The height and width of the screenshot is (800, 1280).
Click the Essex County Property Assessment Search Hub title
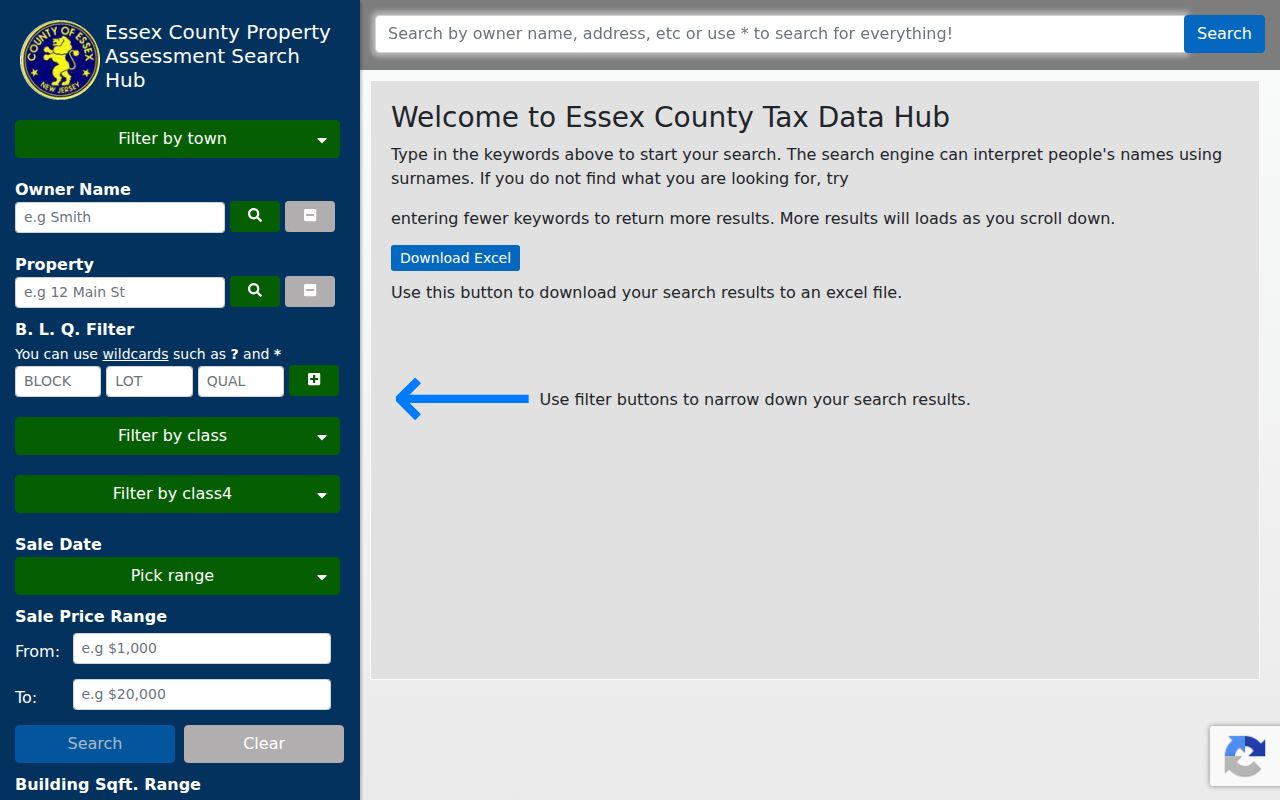tap(218, 56)
